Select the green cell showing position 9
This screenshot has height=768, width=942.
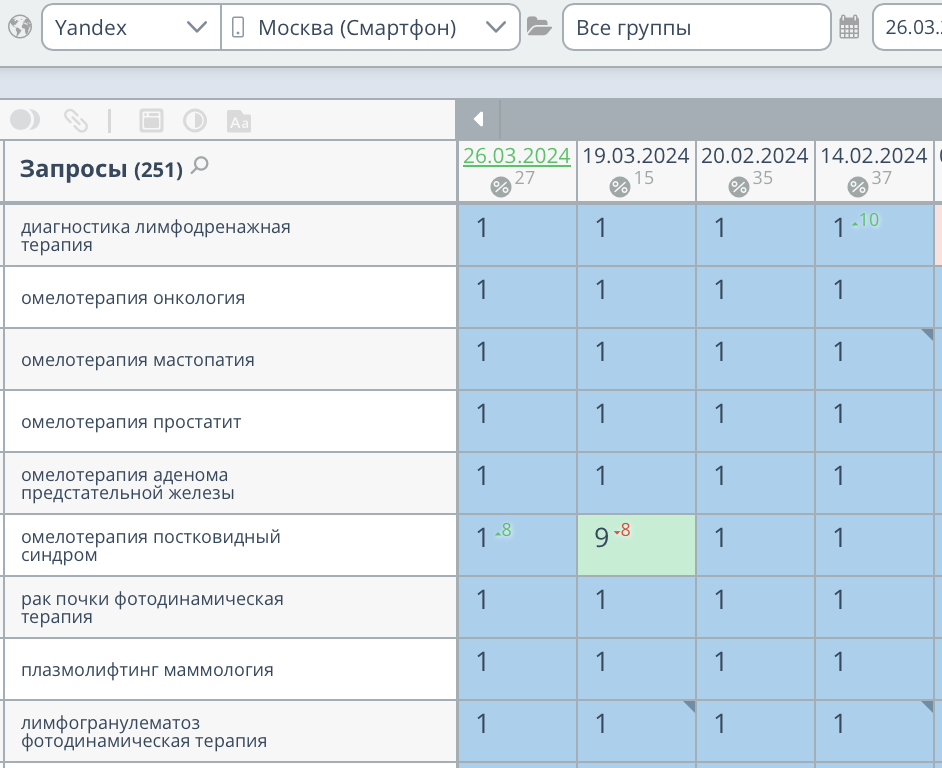[x=635, y=544]
